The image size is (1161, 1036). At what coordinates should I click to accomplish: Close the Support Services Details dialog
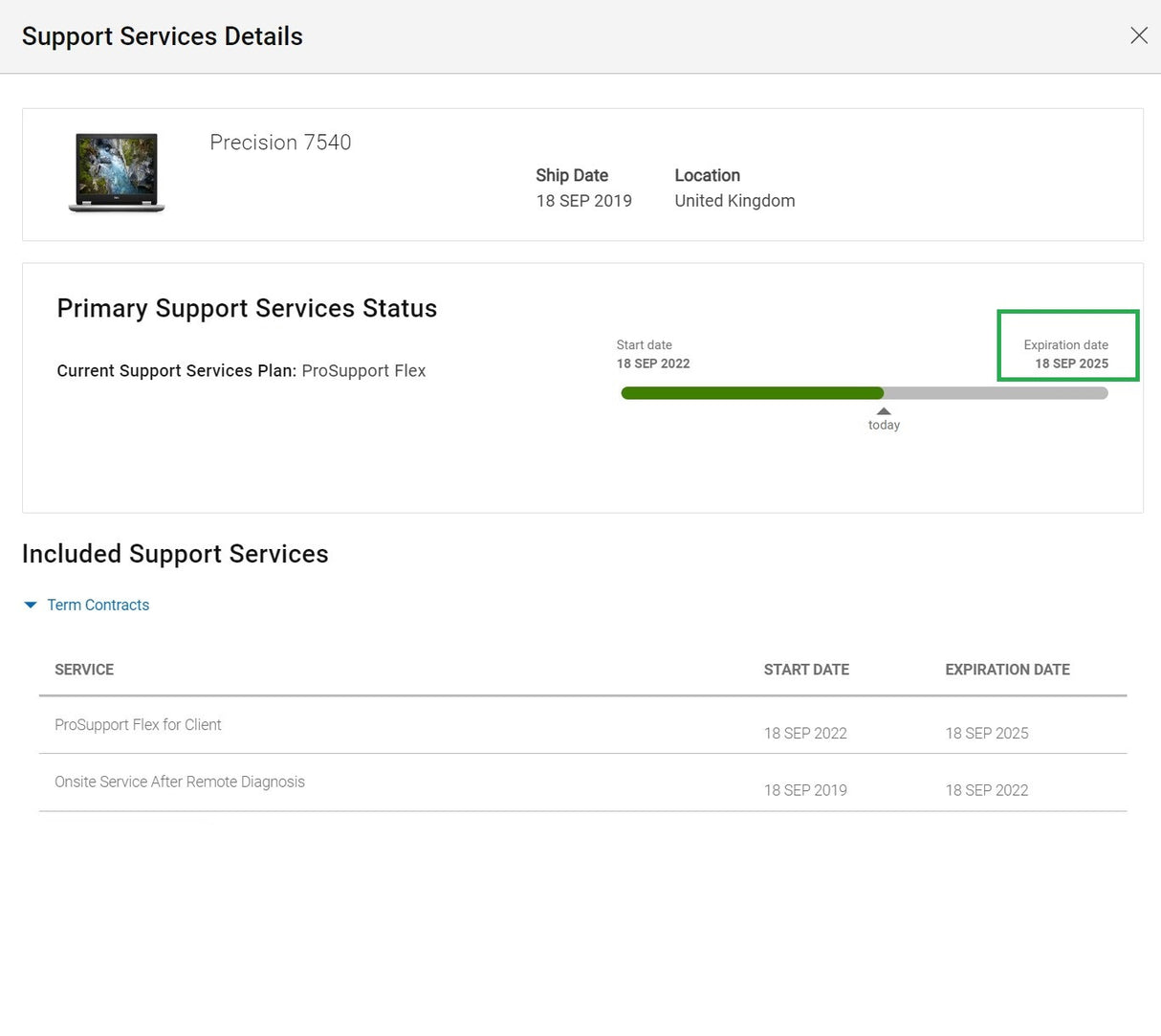point(1138,35)
